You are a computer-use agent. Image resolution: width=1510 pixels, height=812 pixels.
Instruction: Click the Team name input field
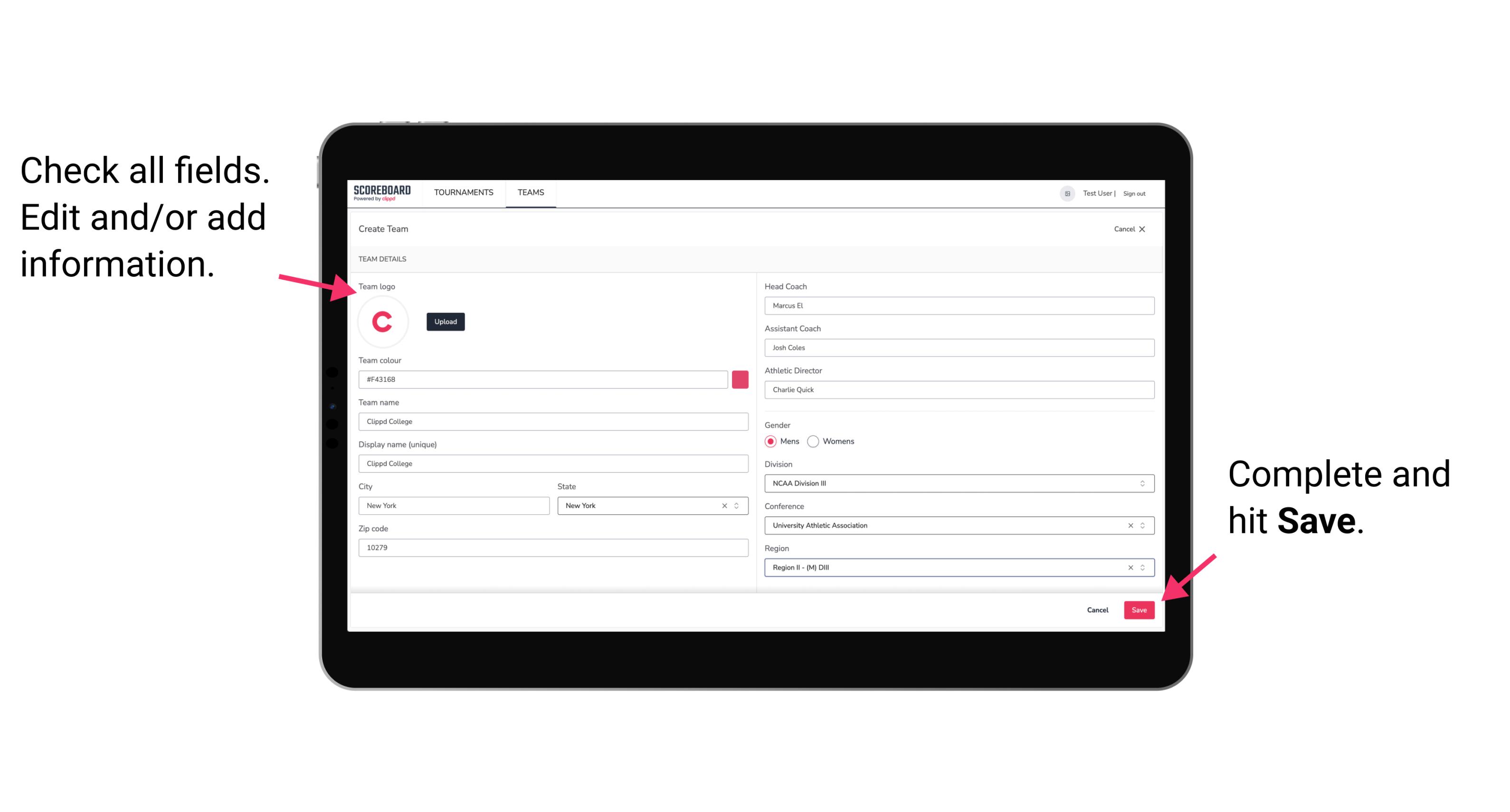click(x=553, y=421)
